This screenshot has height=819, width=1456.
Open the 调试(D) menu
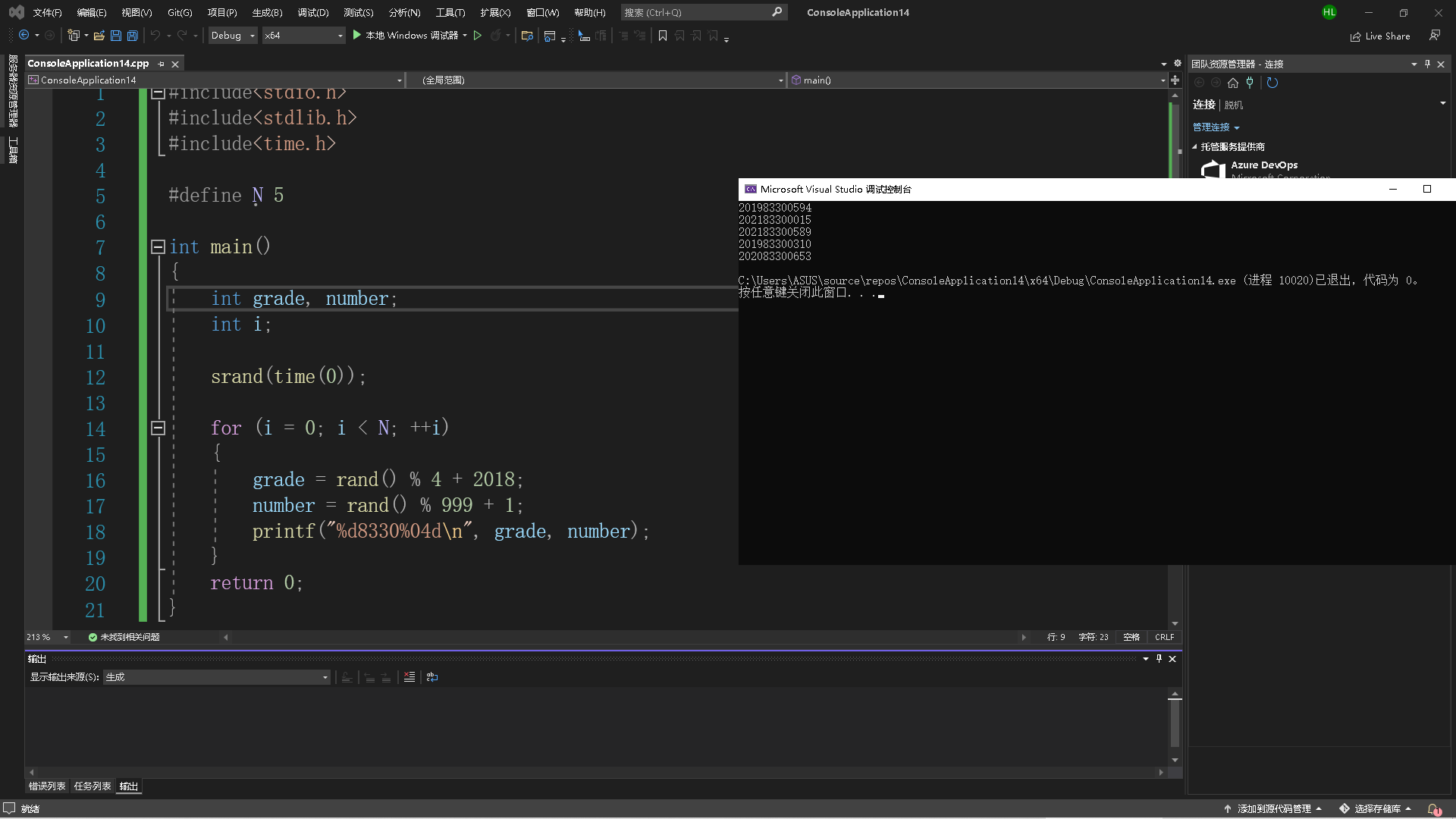312,13
